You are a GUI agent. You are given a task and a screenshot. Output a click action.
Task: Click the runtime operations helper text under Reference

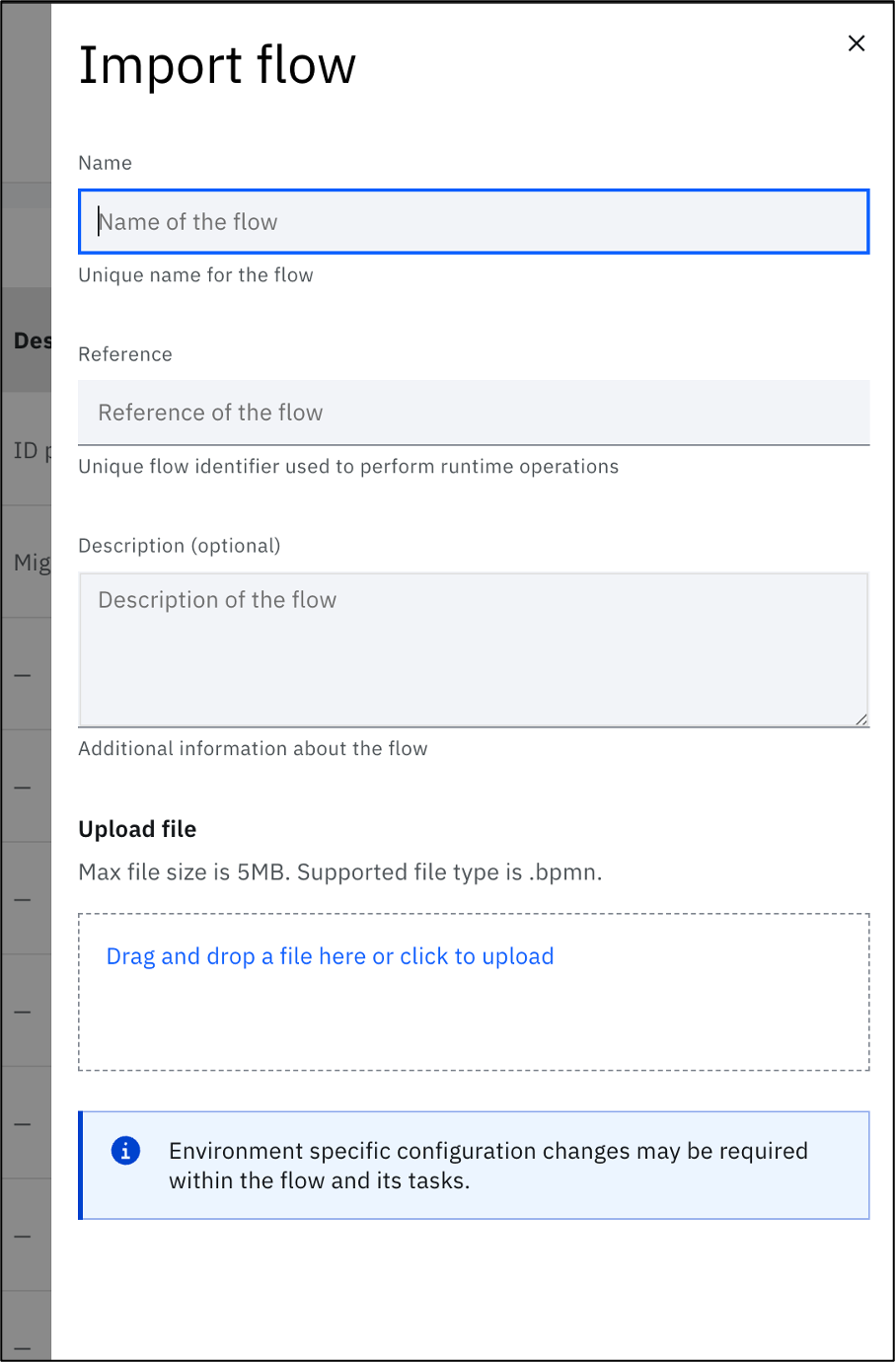pyautogui.click(x=347, y=466)
